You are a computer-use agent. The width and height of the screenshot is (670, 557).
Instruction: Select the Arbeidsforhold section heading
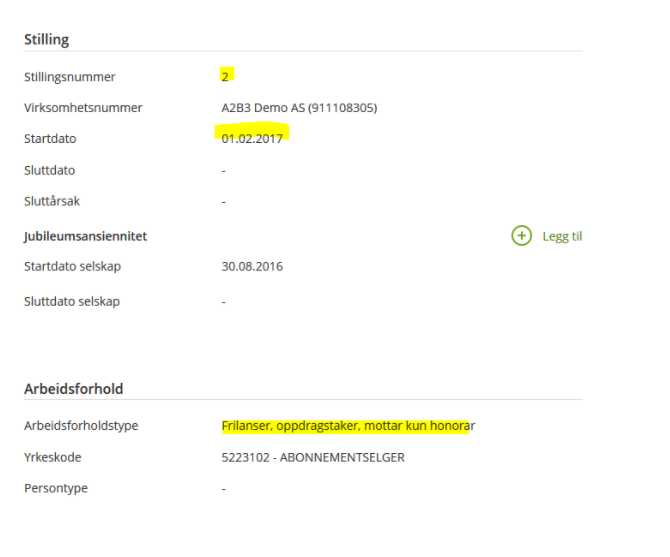click(73, 388)
